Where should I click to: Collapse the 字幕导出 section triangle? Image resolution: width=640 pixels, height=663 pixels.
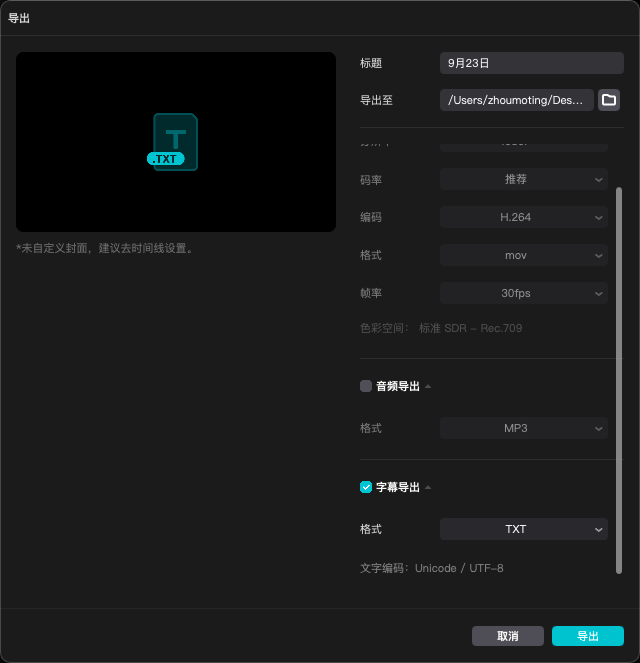click(x=429, y=487)
